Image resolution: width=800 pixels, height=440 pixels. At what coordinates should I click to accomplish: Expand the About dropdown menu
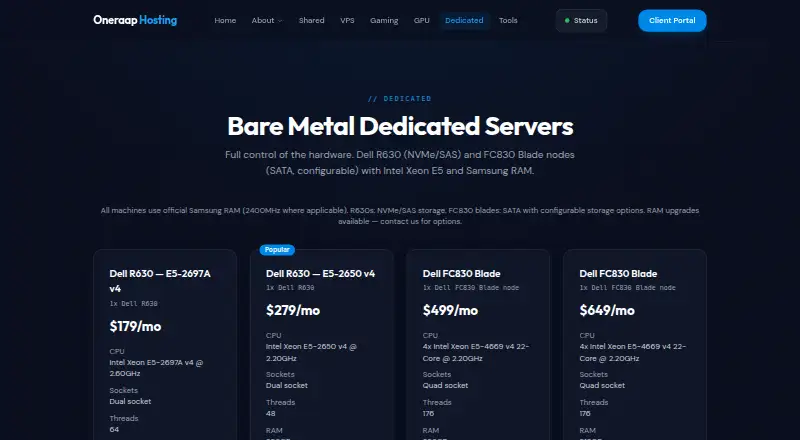267,20
